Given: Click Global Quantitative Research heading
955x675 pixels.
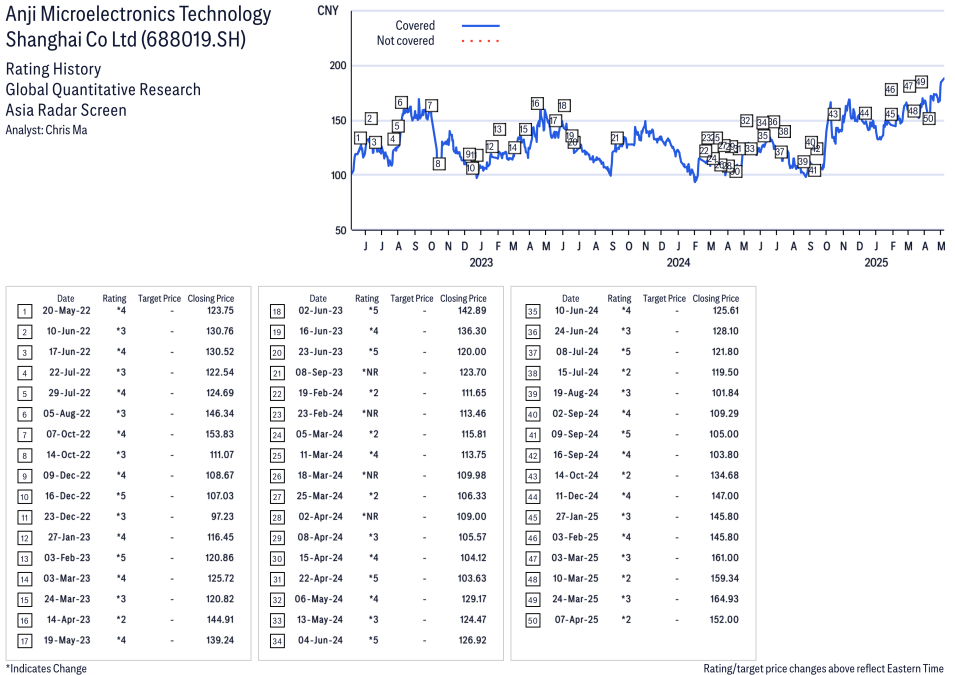Looking at the screenshot, I should pos(103,90).
